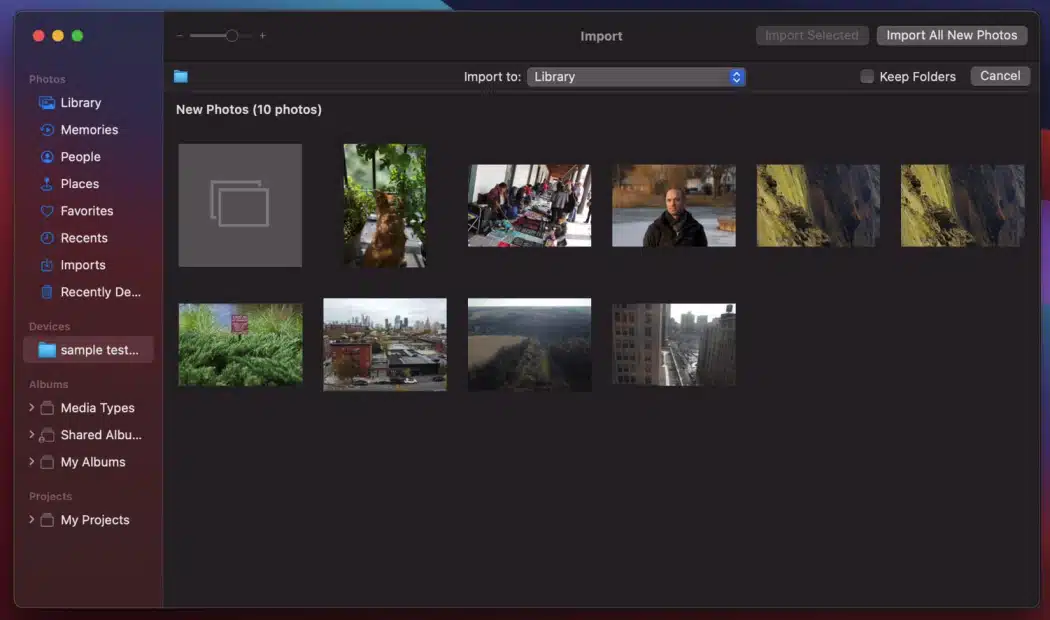
Task: Open Recently Deleted trash icon
Action: coord(47,292)
